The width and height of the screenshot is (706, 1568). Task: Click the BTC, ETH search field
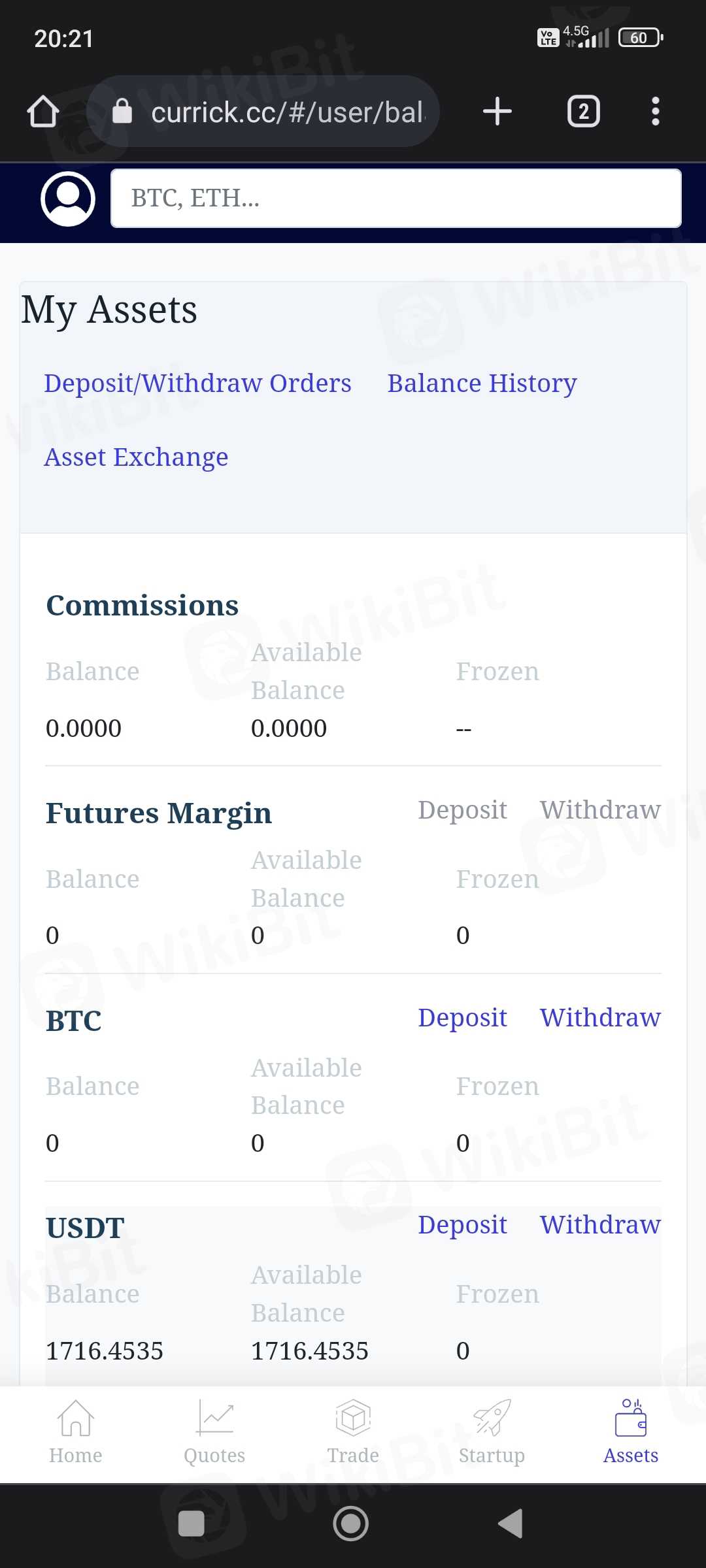pos(396,199)
